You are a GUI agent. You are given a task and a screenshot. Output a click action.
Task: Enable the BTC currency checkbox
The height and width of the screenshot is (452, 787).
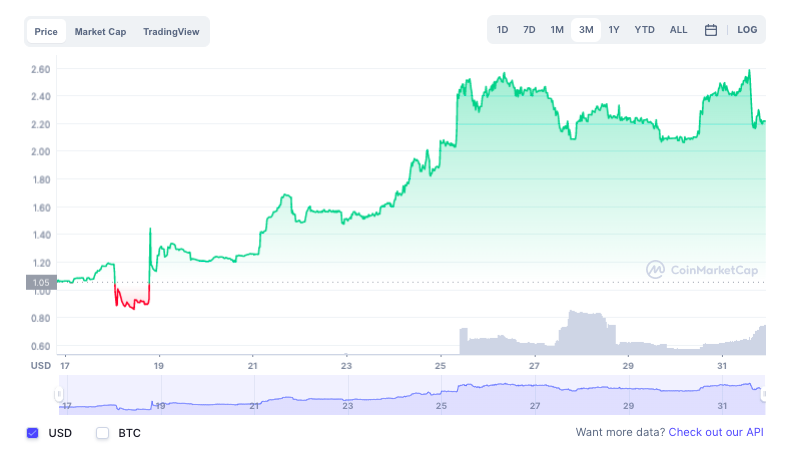[x=102, y=433]
